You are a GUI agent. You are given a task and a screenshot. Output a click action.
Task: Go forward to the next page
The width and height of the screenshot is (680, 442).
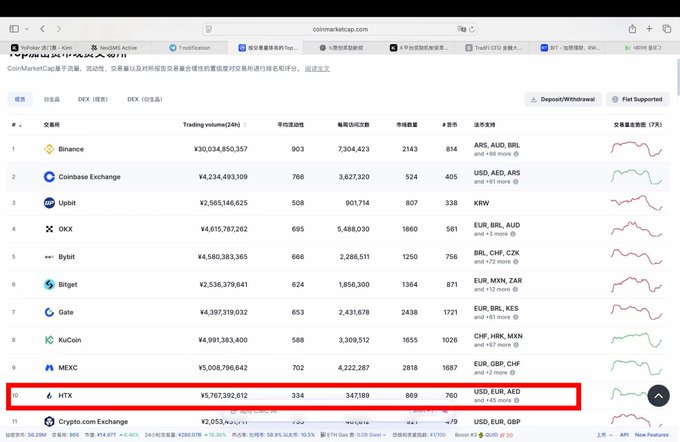click(59, 29)
